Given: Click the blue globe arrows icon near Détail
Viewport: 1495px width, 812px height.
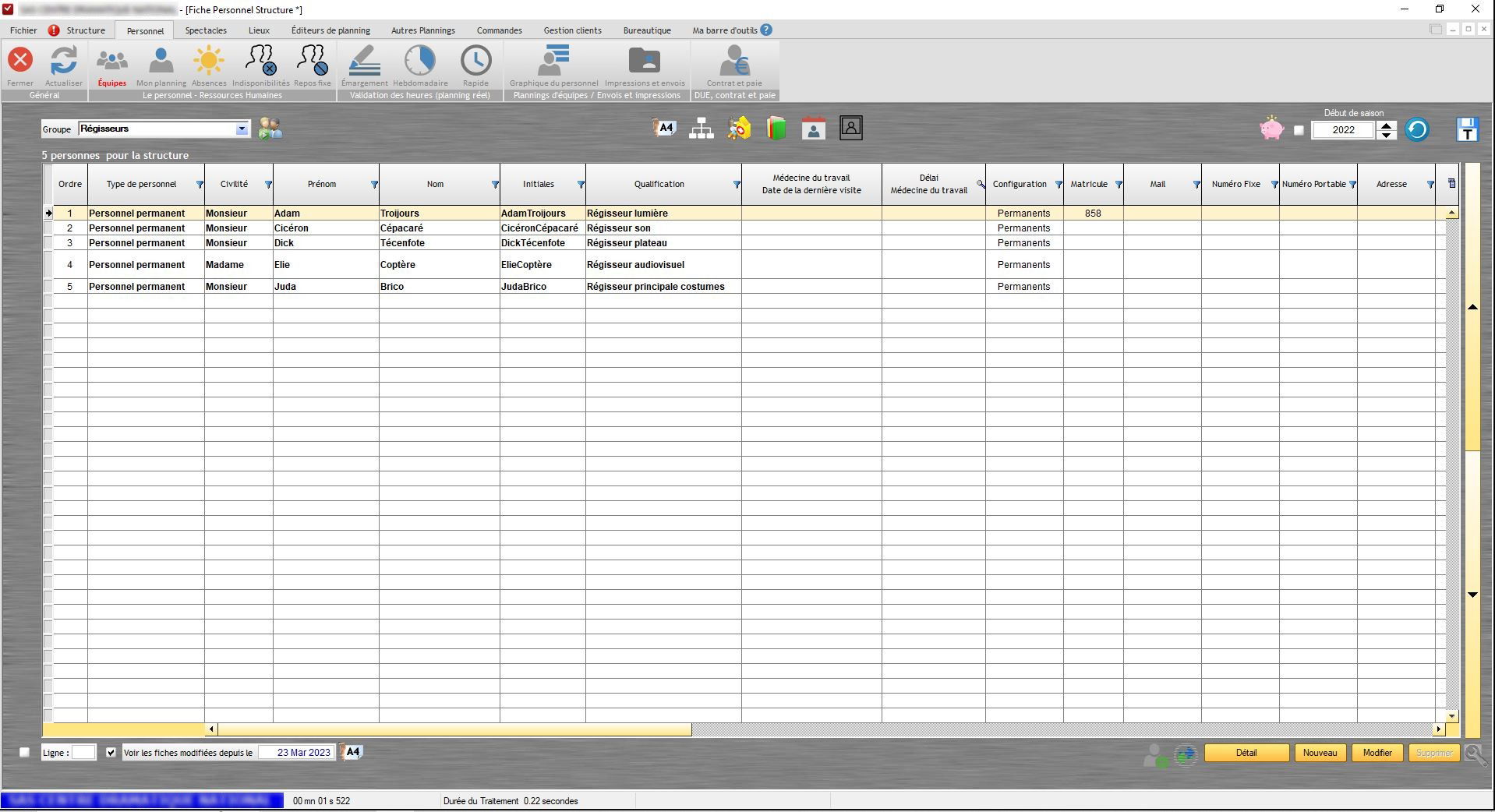Looking at the screenshot, I should (1186, 754).
